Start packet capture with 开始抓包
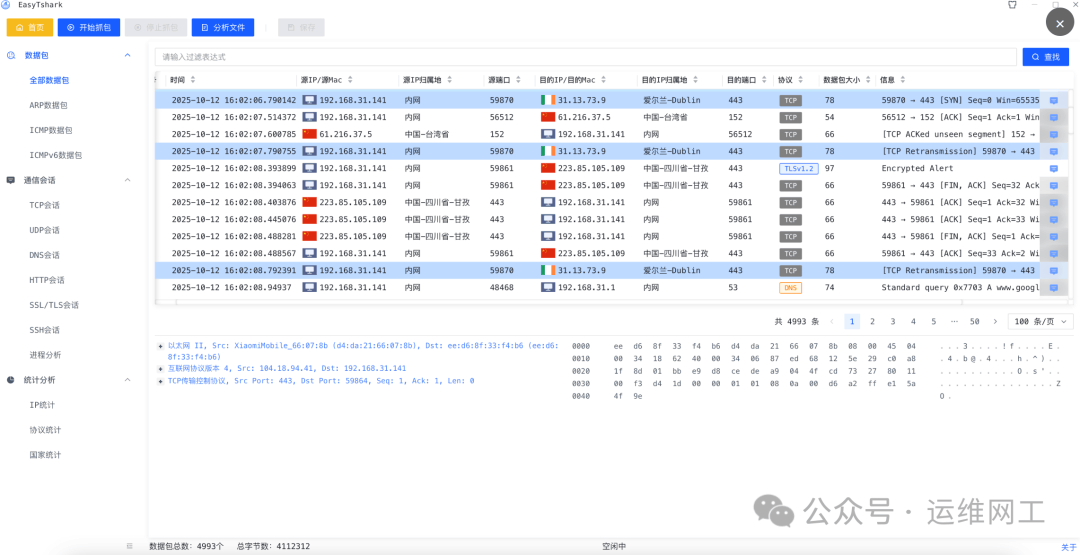The height and width of the screenshot is (555, 1080). 88,28
